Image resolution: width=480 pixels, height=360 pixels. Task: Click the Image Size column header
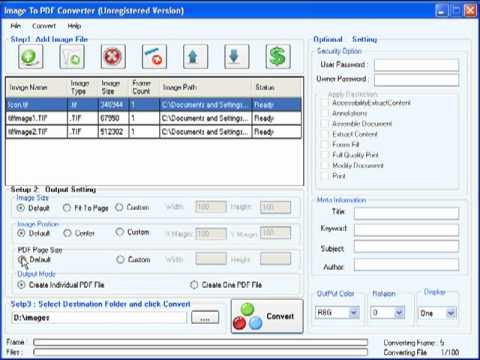point(113,87)
